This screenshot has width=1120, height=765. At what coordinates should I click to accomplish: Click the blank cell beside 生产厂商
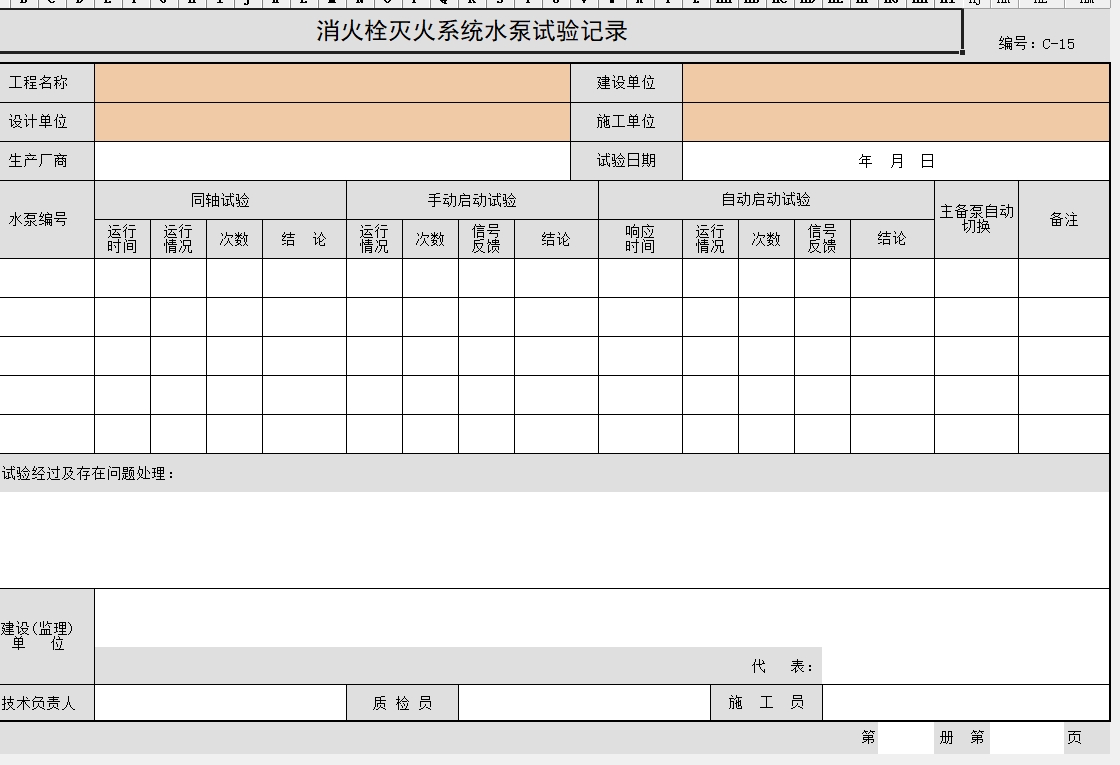pos(332,161)
